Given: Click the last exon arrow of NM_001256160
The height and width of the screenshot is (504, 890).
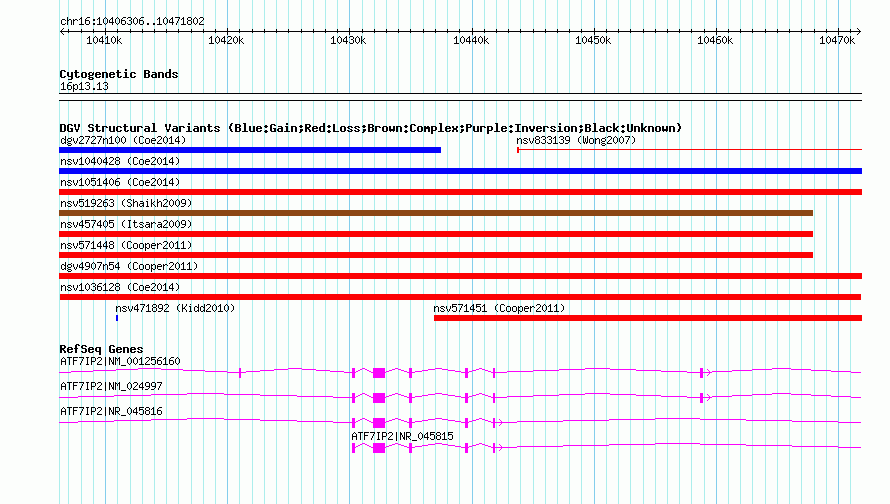Looking at the screenshot, I should 706,373.
